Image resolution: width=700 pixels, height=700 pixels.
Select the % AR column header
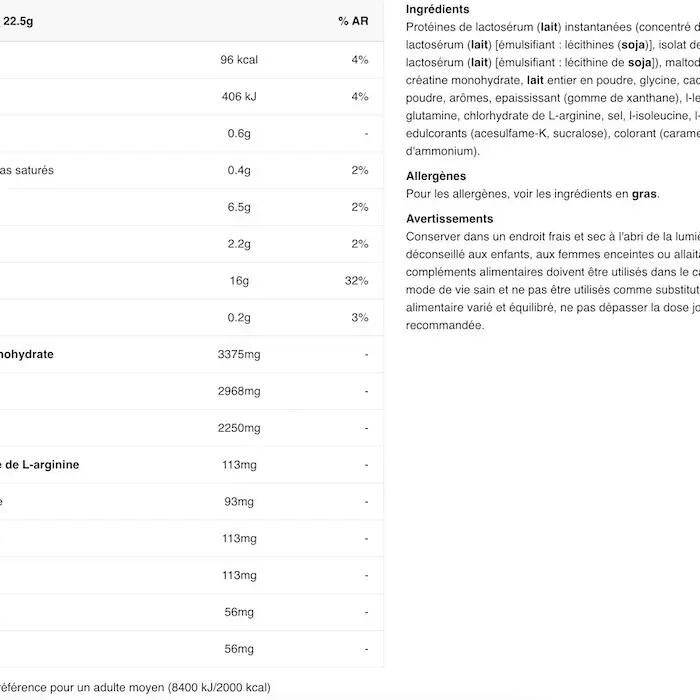click(x=353, y=22)
